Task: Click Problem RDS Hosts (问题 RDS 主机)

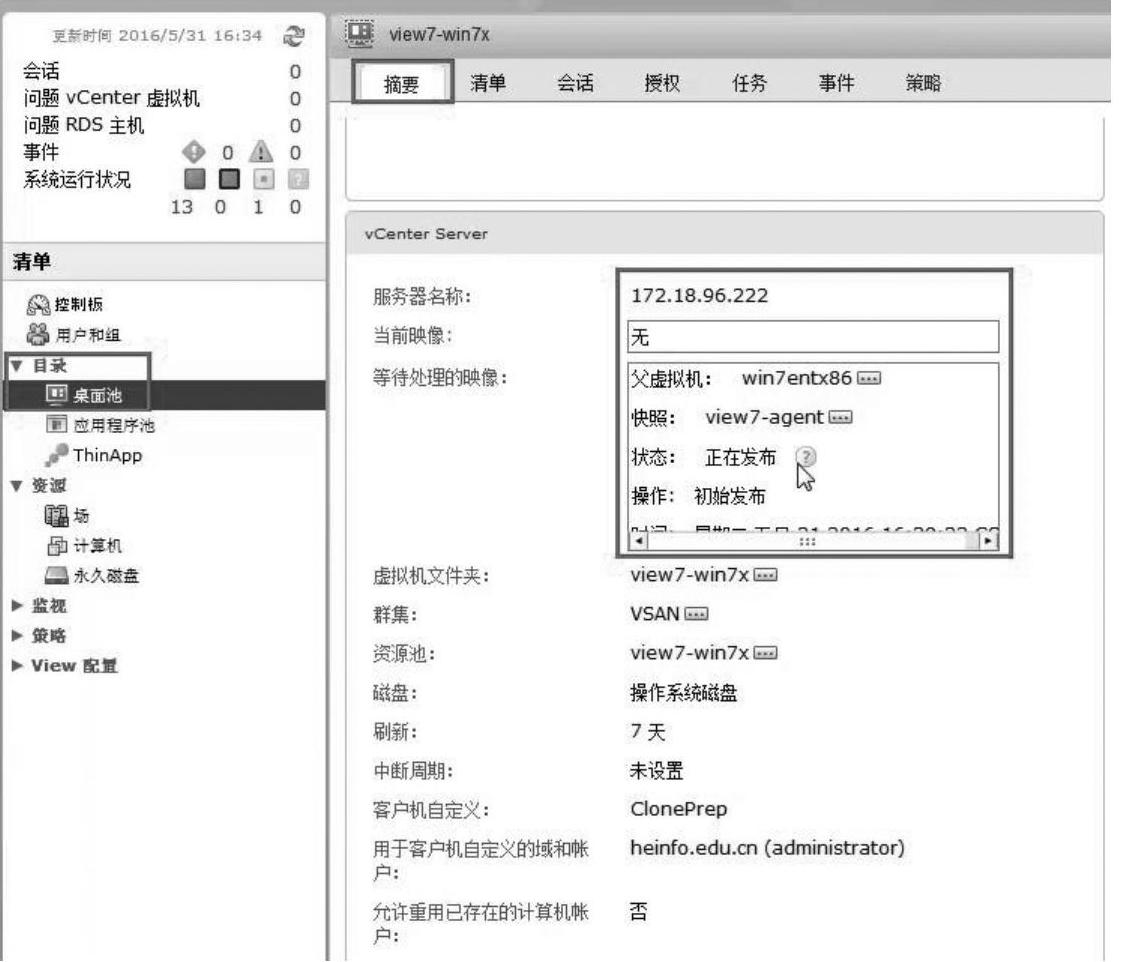Action: [84, 125]
